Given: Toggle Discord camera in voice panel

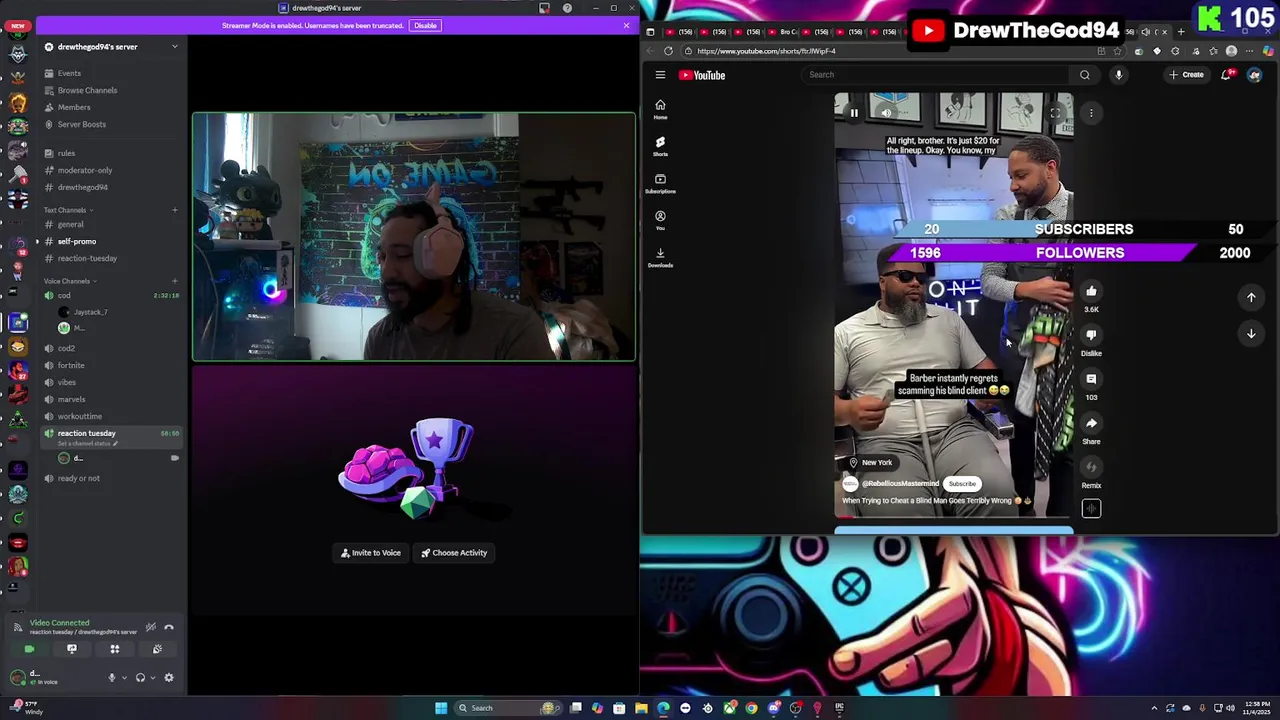Looking at the screenshot, I should coord(29,649).
